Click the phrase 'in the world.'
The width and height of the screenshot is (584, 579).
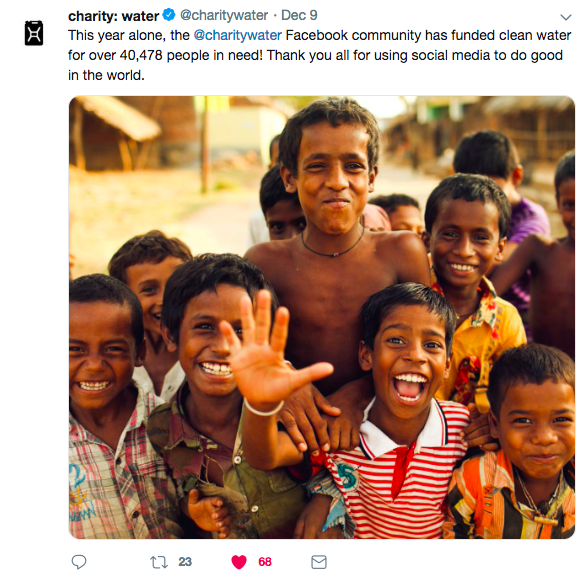point(106,75)
